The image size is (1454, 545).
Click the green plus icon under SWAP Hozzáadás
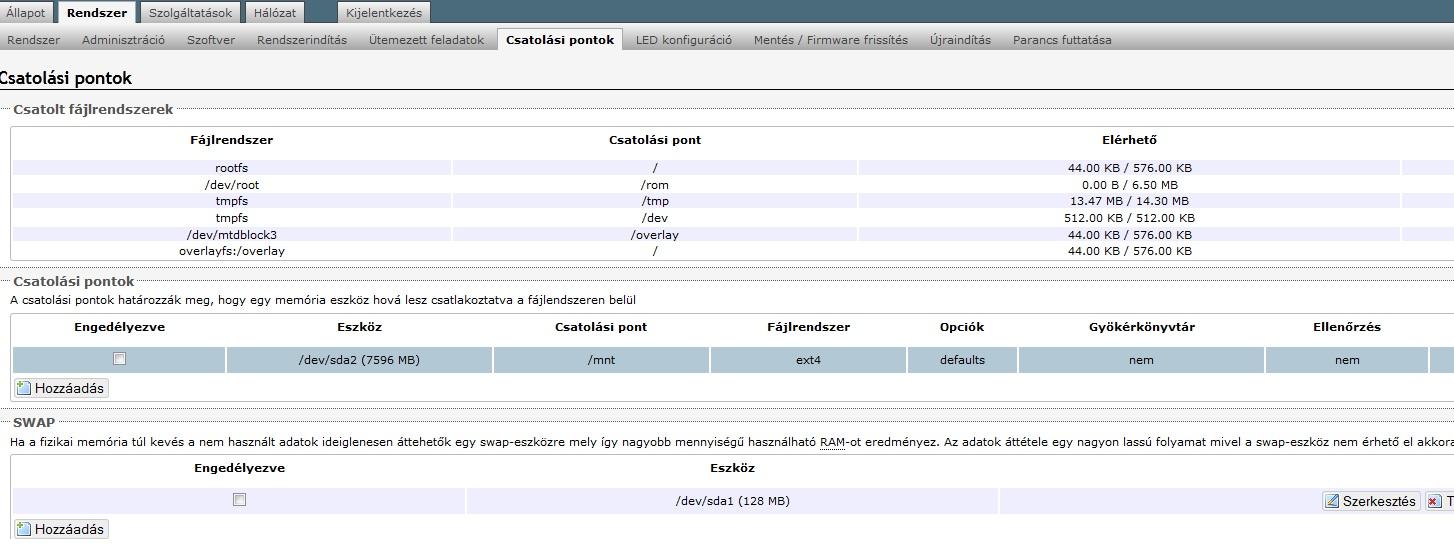click(x=25, y=529)
